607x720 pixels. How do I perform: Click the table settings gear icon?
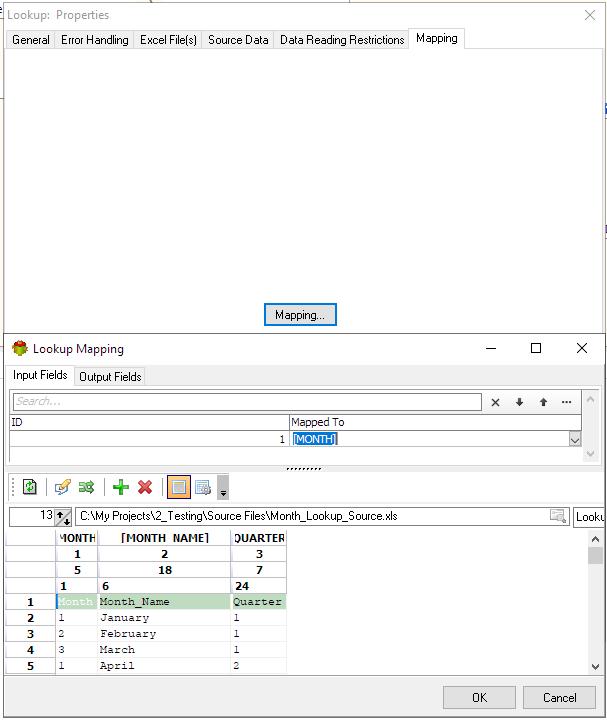pos(203,487)
